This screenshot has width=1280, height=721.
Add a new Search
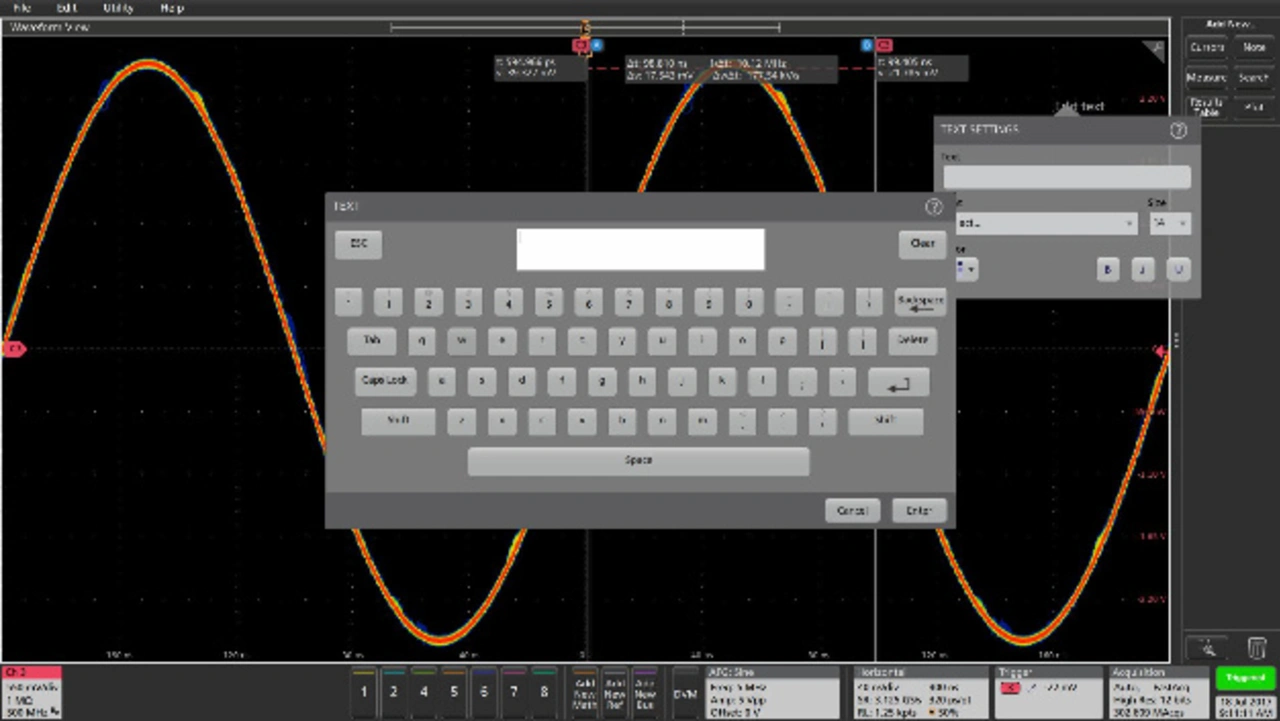(x=1253, y=78)
